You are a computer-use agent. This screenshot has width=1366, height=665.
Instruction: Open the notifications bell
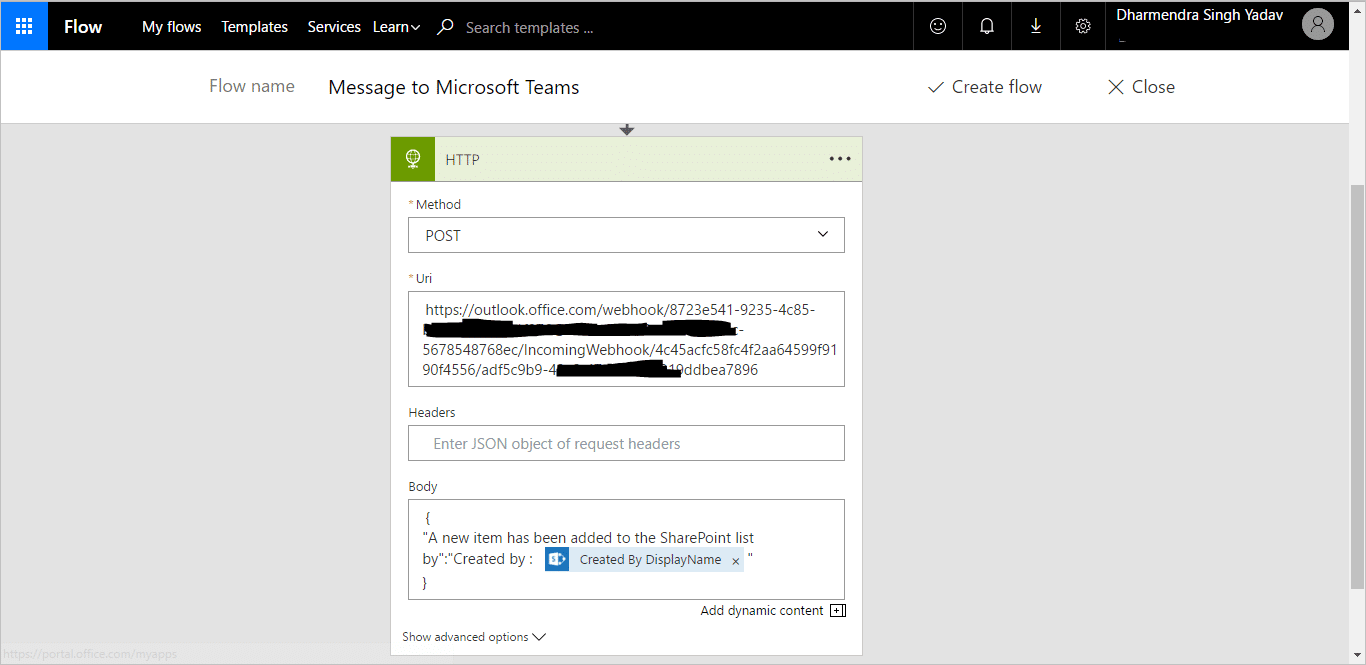tap(987, 26)
